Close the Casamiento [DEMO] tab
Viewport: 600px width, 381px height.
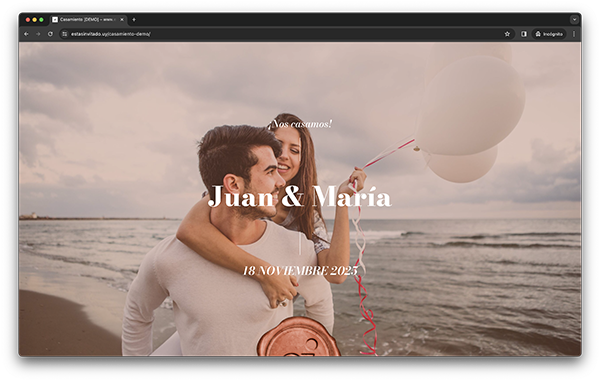click(x=122, y=20)
